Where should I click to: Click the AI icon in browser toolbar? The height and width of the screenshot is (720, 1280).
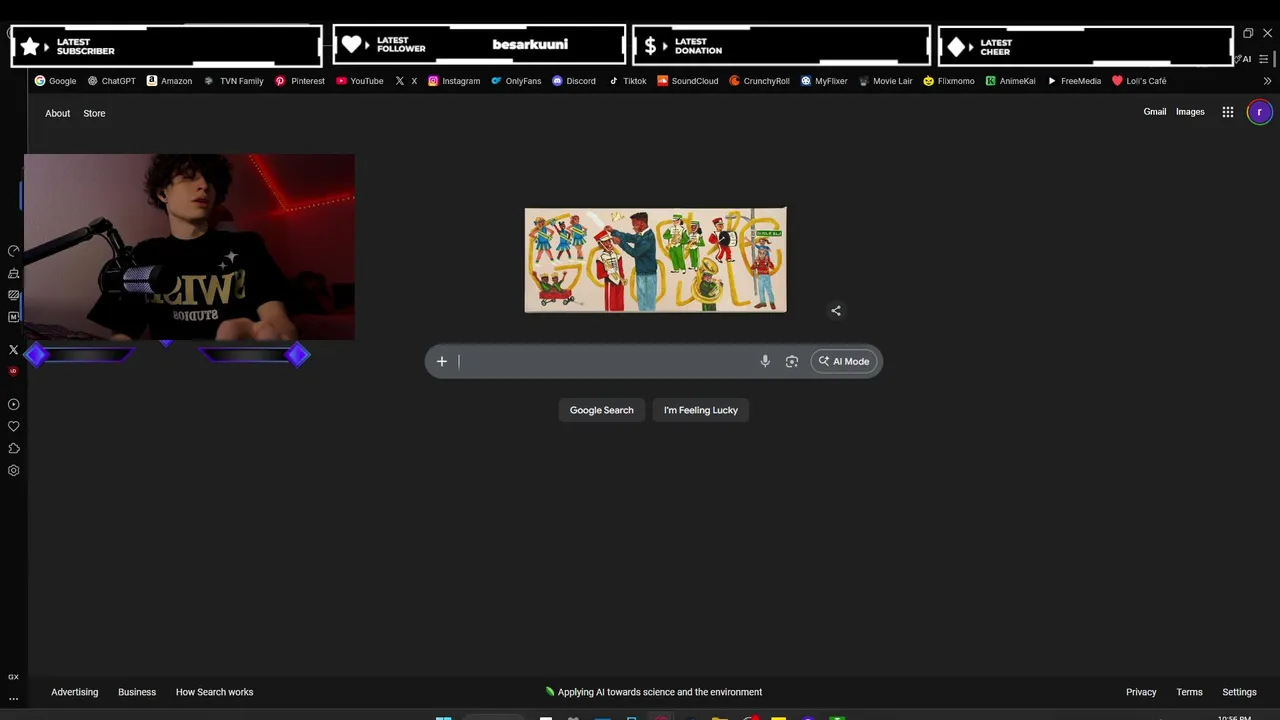point(1244,59)
